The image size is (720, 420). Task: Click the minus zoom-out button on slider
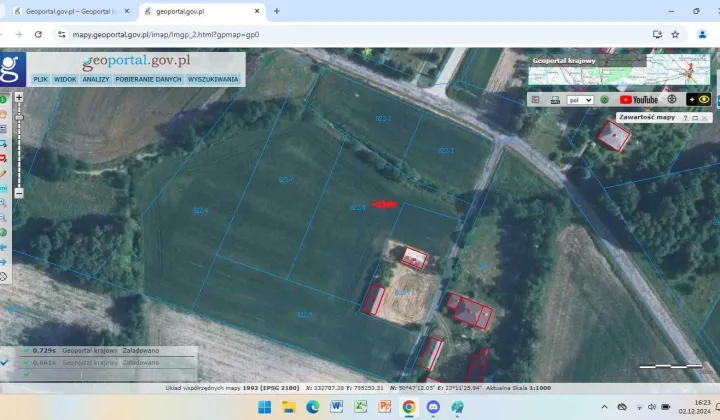click(x=19, y=193)
